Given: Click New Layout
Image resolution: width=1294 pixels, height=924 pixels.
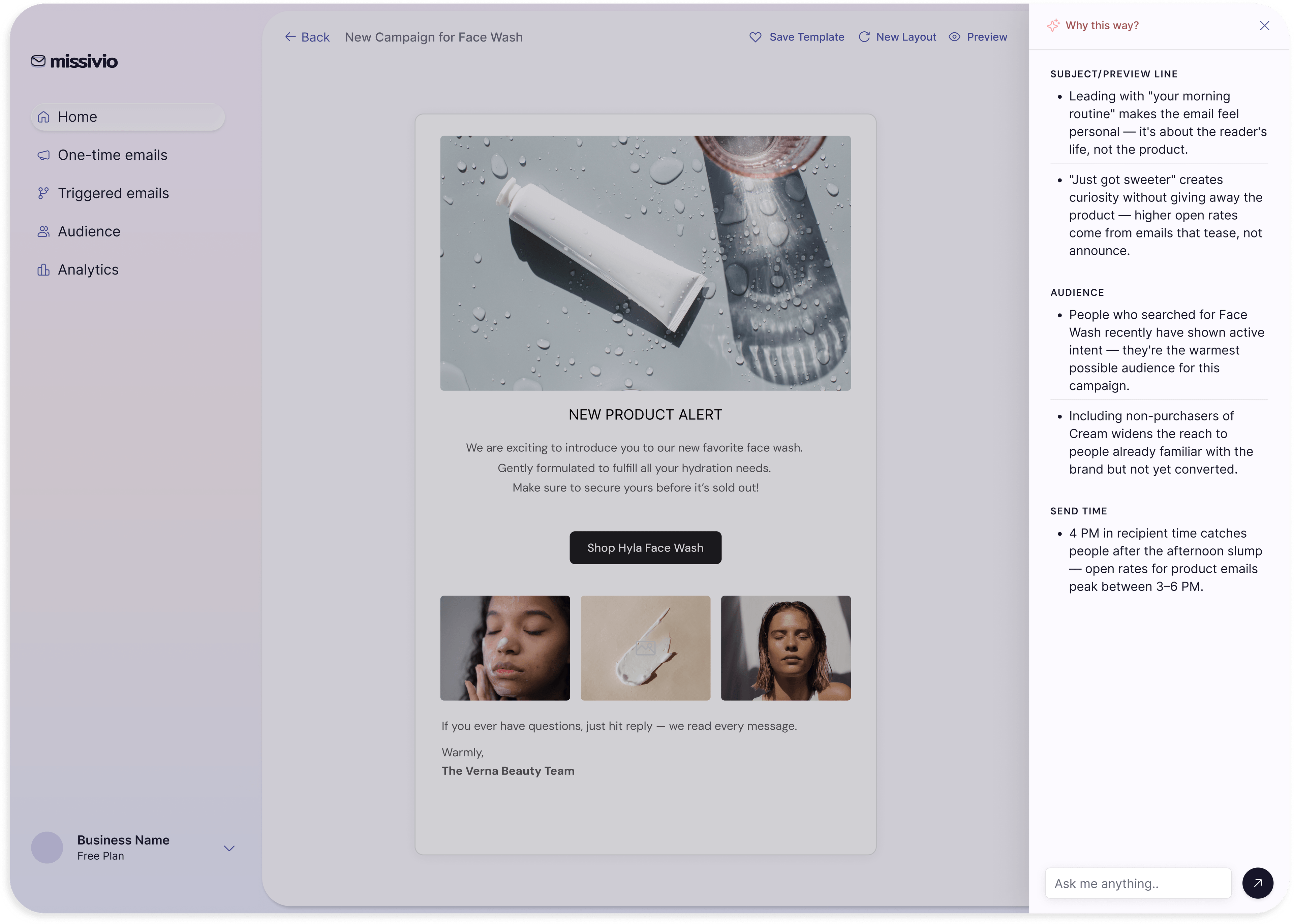Looking at the screenshot, I should tap(897, 37).
